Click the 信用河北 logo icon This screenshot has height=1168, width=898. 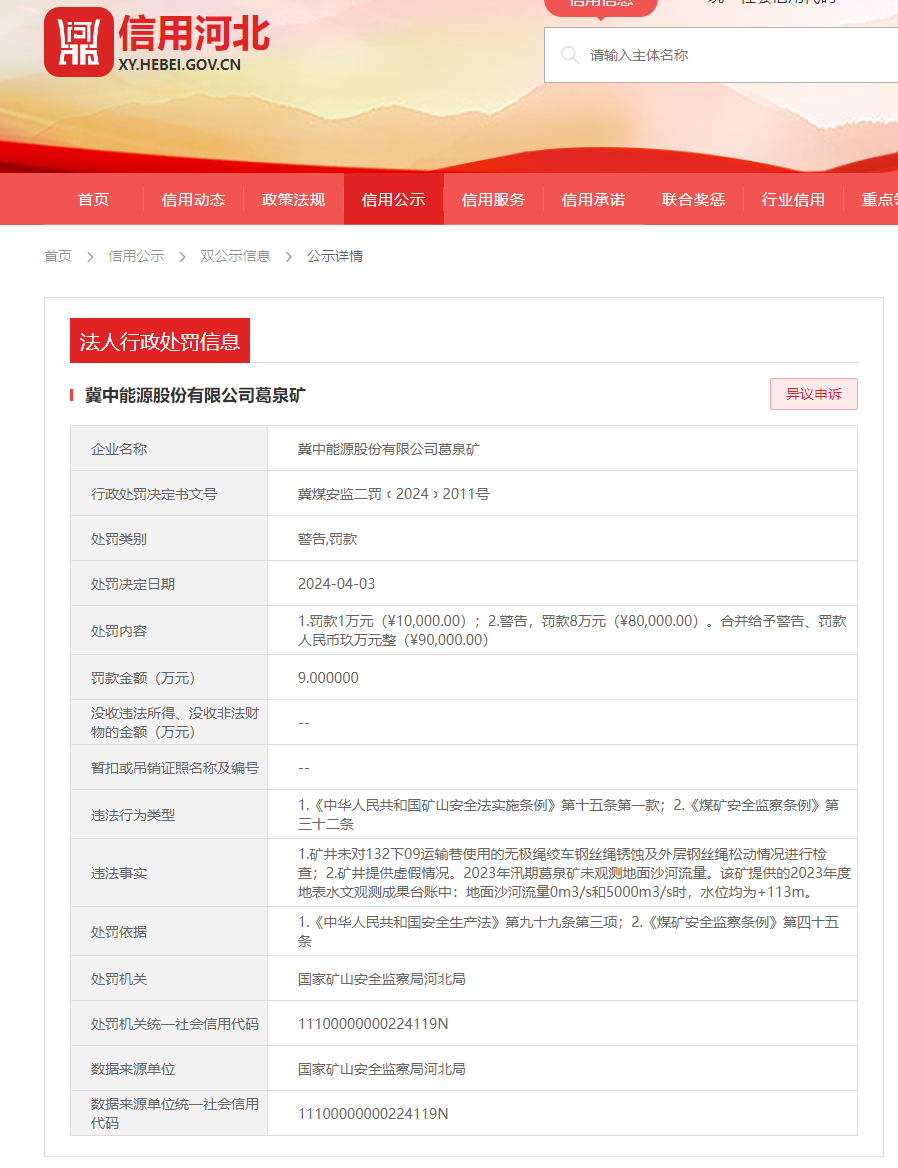tap(78, 42)
